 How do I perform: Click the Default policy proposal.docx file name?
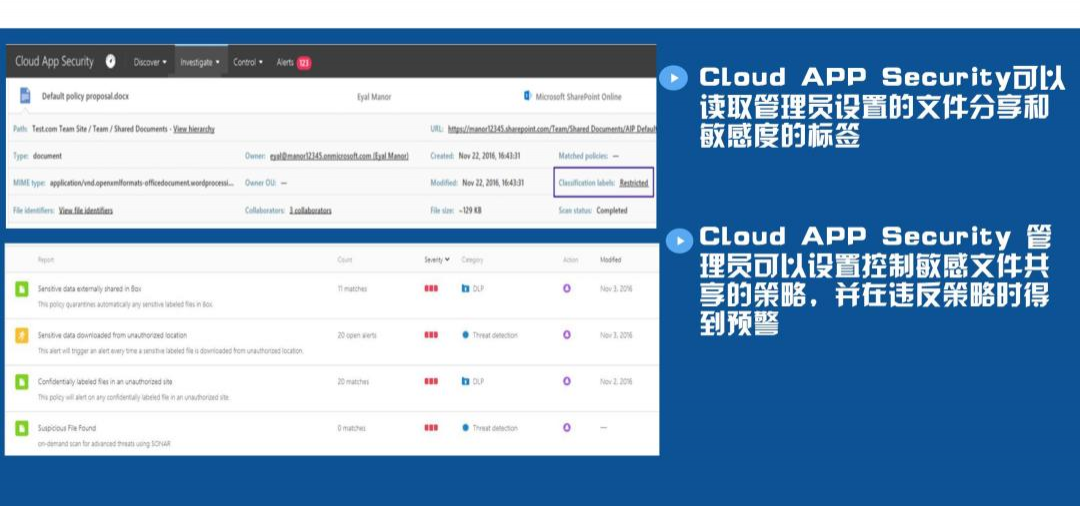tap(85, 96)
